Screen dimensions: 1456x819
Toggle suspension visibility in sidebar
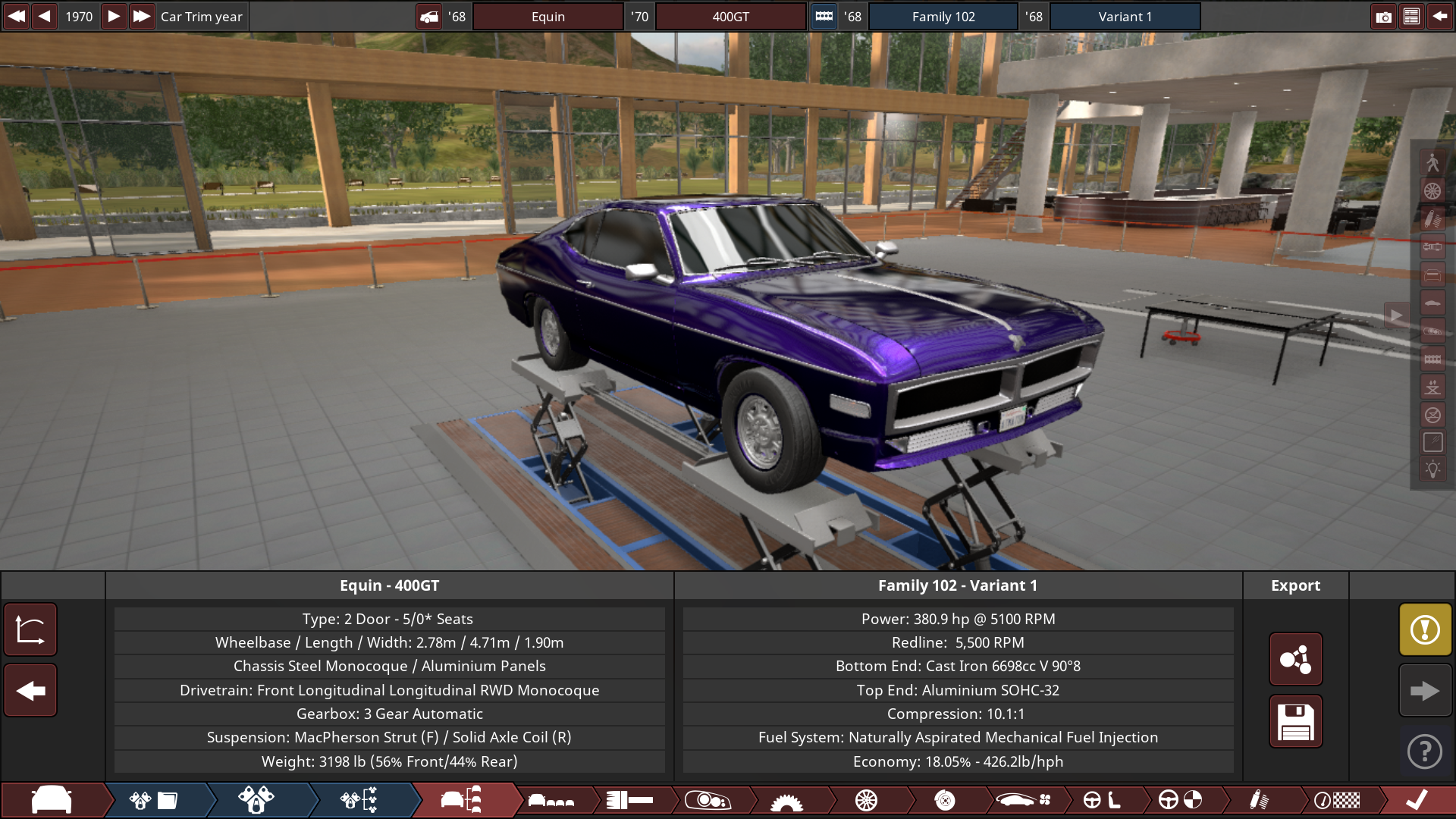click(1432, 218)
